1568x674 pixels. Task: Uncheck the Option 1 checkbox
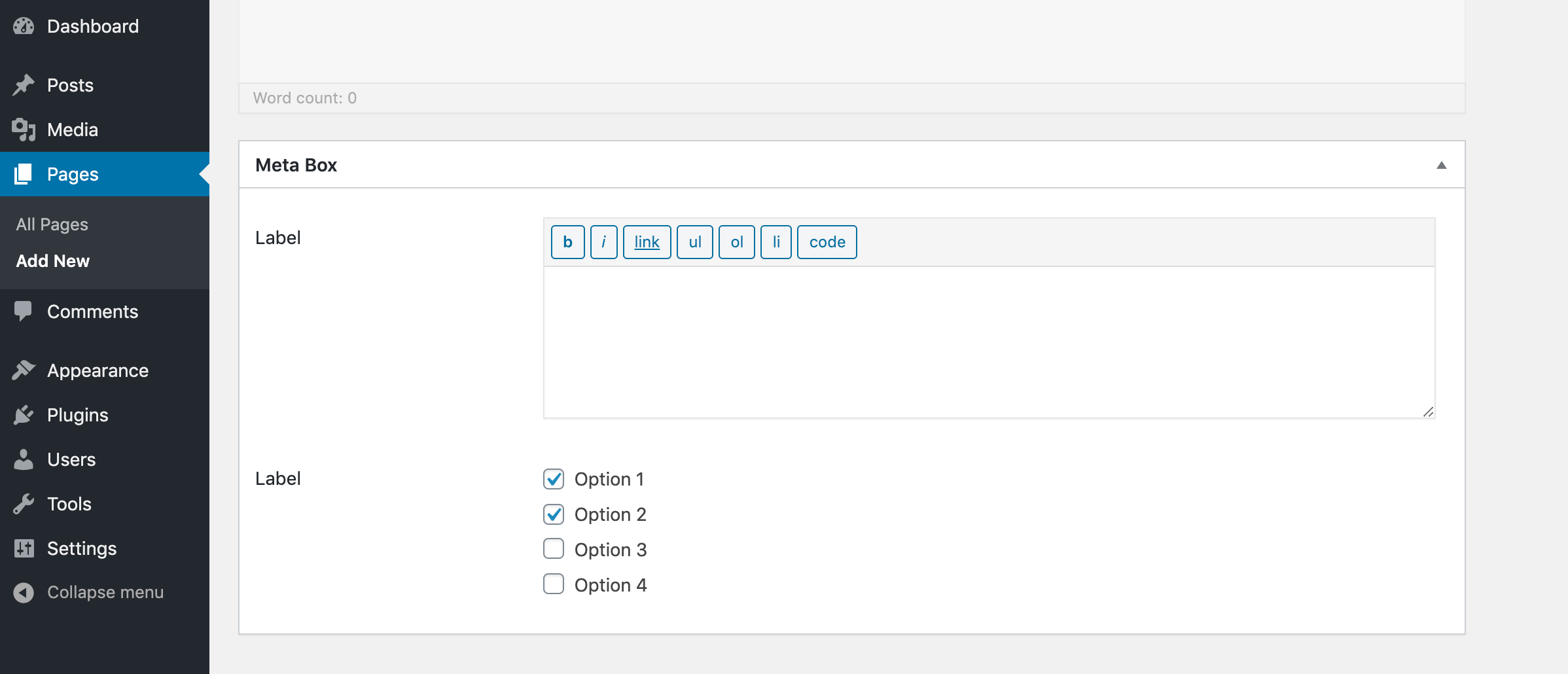click(x=554, y=478)
